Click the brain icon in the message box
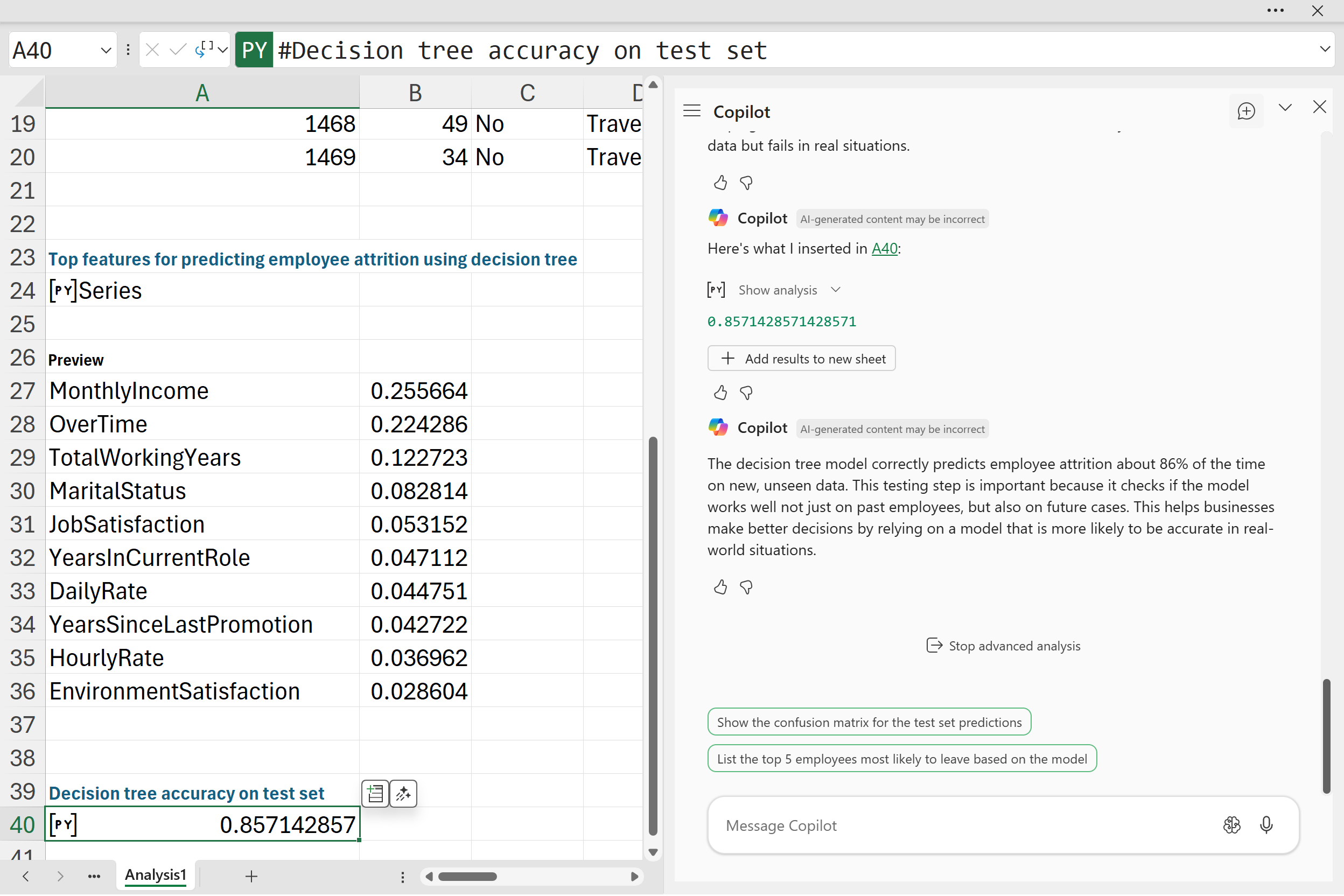 tap(1231, 824)
